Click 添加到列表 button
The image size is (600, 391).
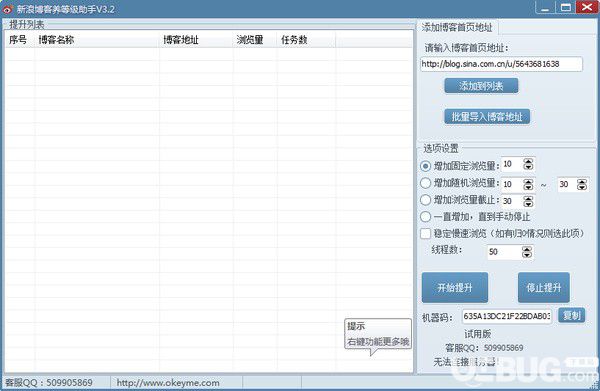(481, 86)
